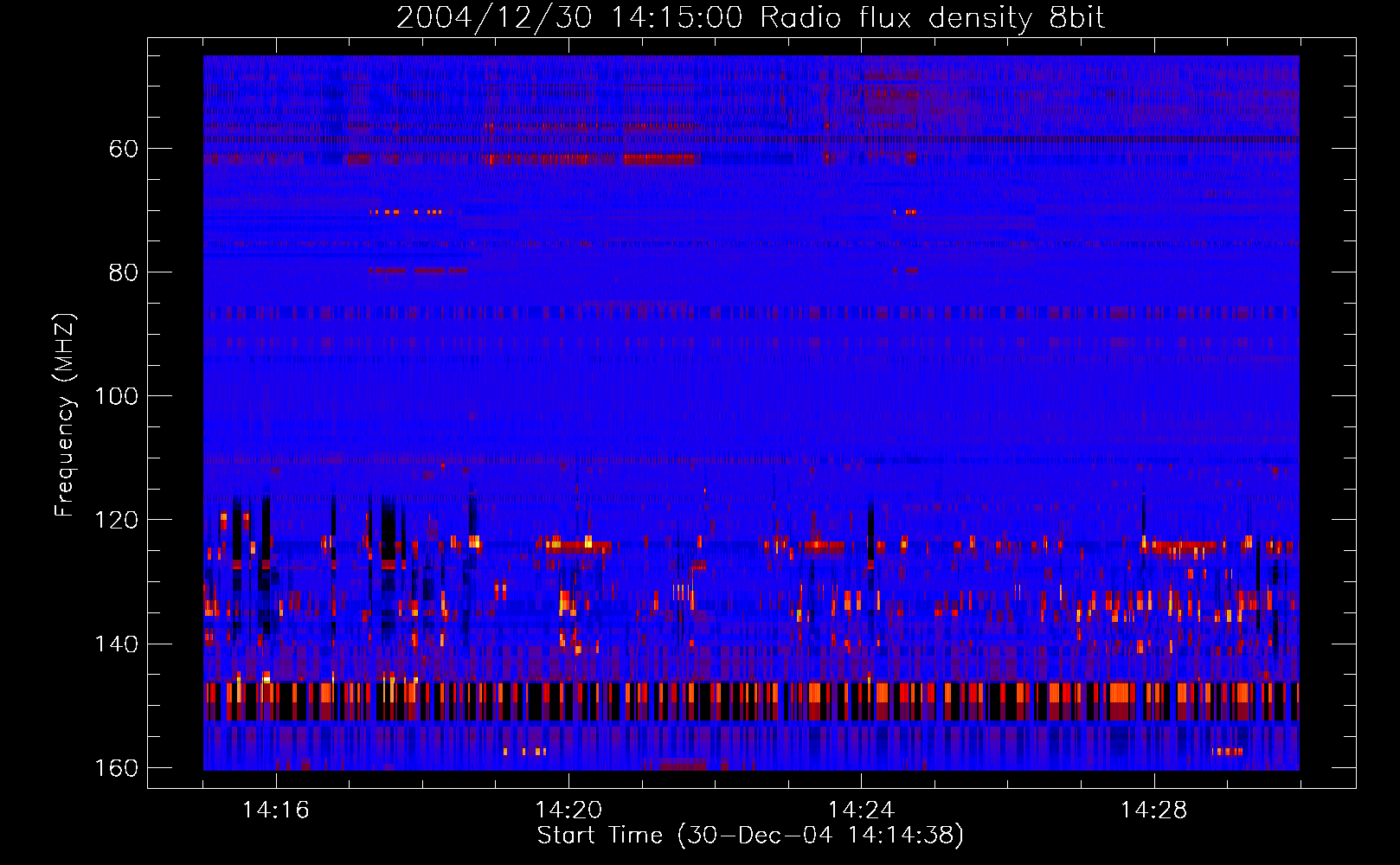This screenshot has width=1400, height=865.
Task: Select the 80 frequency tick label
Action: tap(124, 272)
